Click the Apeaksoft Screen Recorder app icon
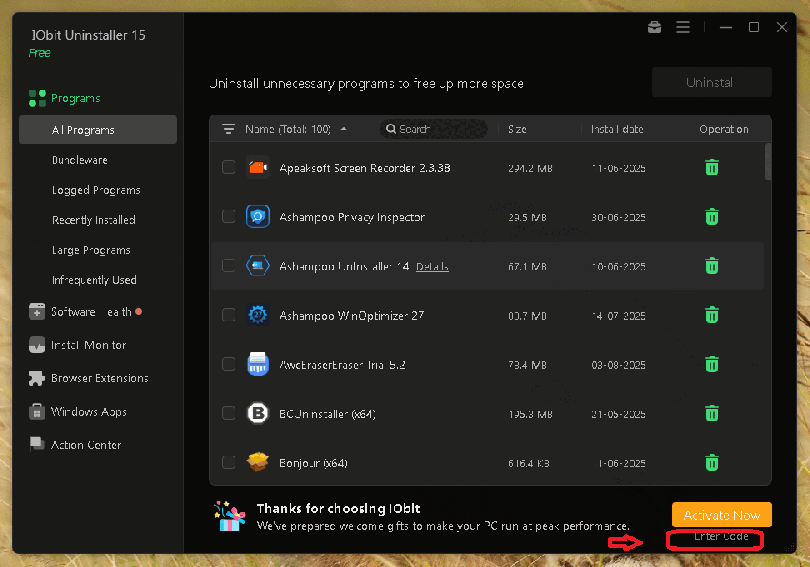Screen dimensions: 810x567 point(258,167)
